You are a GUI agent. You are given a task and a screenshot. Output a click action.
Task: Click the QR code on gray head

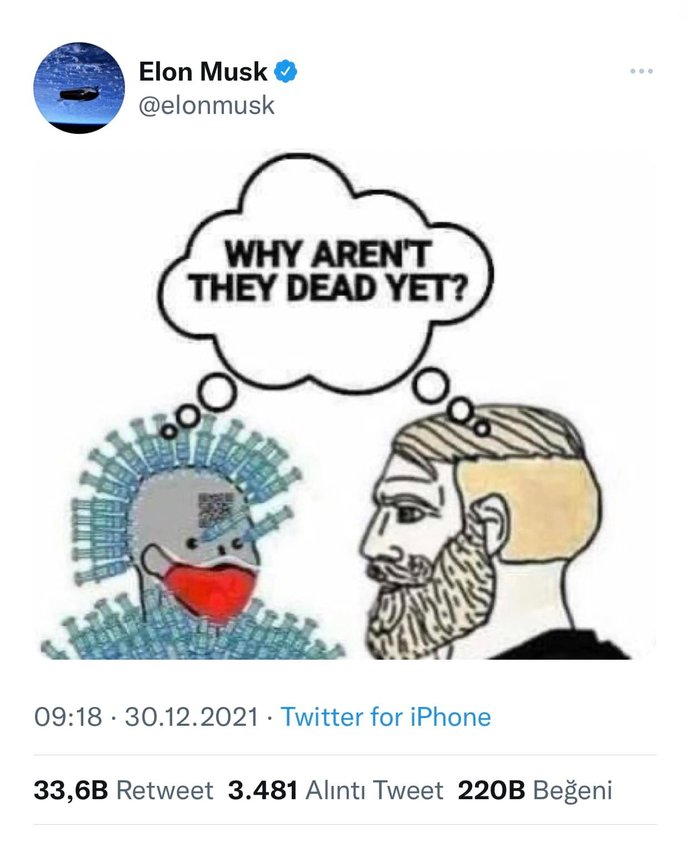tap(216, 510)
